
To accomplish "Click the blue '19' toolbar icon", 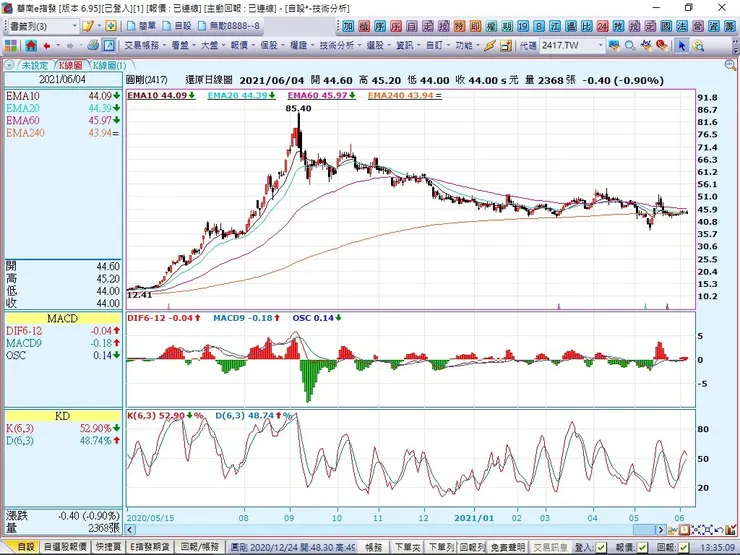I will (x=522, y=26).
